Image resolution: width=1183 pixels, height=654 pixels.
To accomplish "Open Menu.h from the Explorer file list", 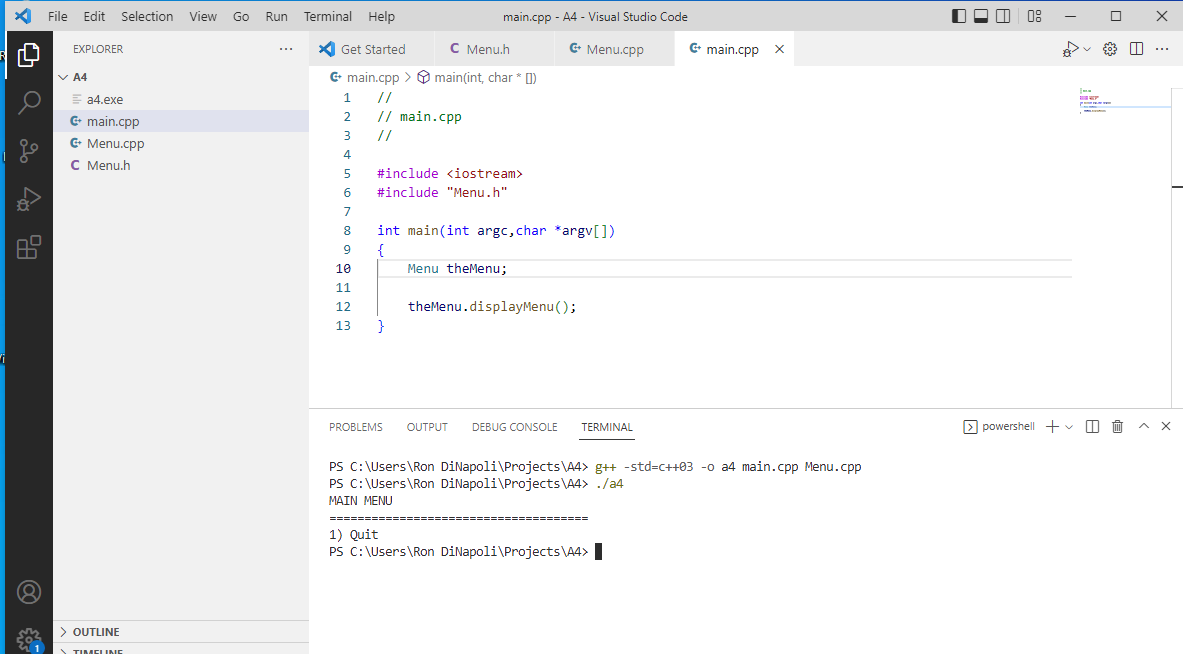I will coord(108,165).
